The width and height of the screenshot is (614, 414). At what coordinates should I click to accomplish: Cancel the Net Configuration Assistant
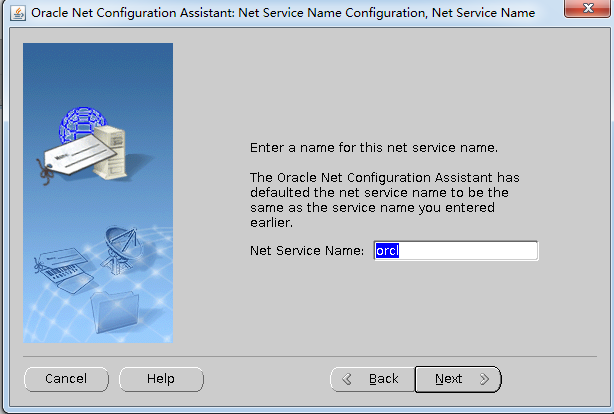click(66, 379)
